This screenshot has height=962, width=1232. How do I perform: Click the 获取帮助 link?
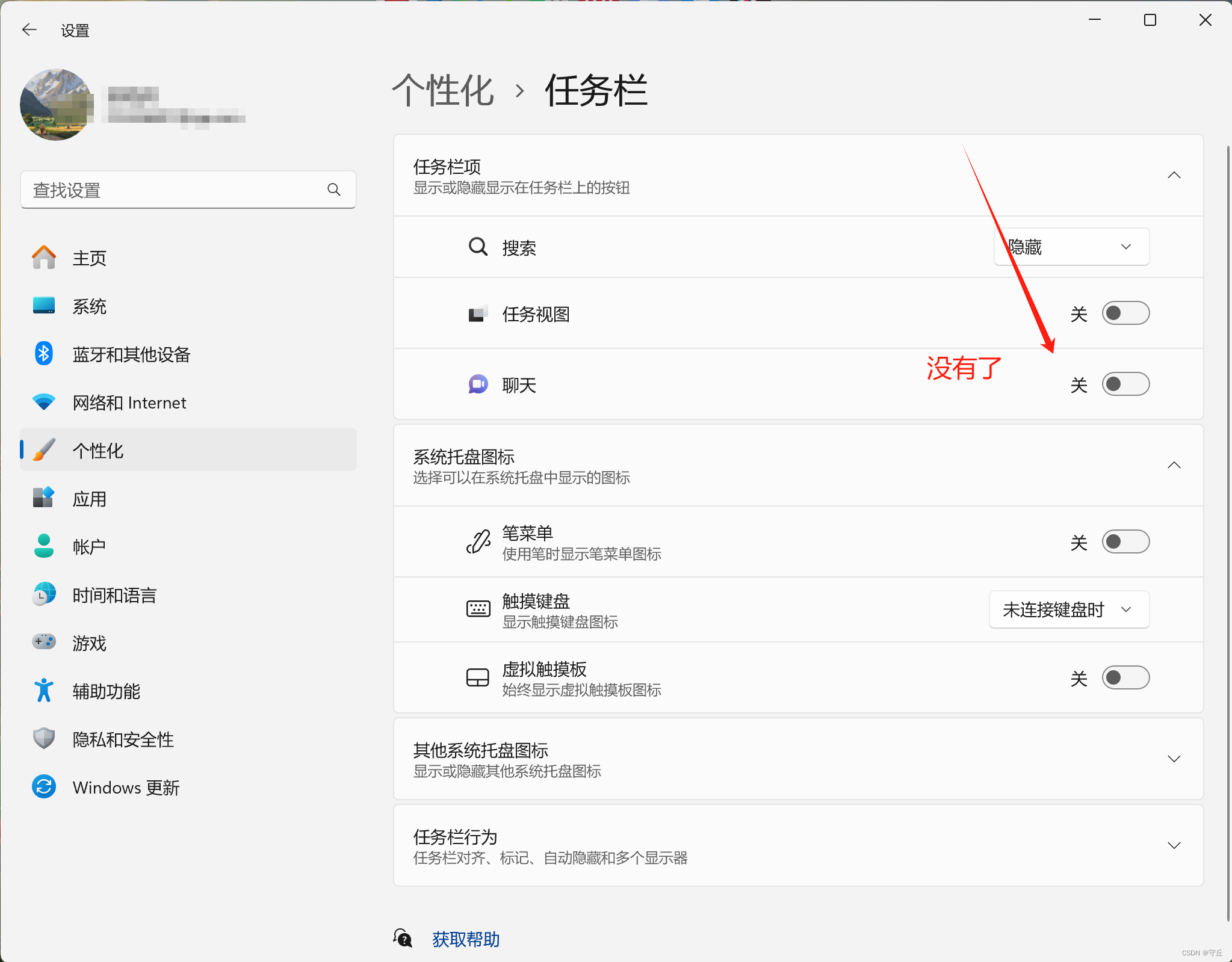point(465,939)
